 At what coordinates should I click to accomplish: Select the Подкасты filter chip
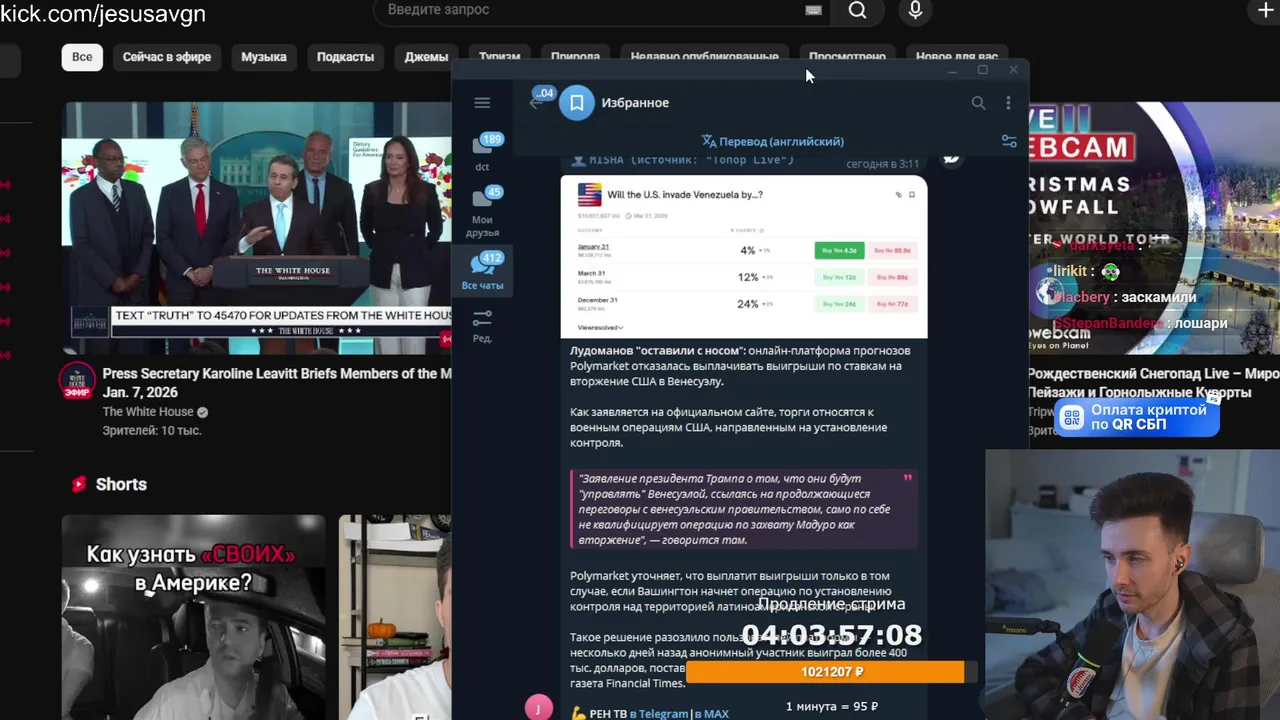(345, 57)
